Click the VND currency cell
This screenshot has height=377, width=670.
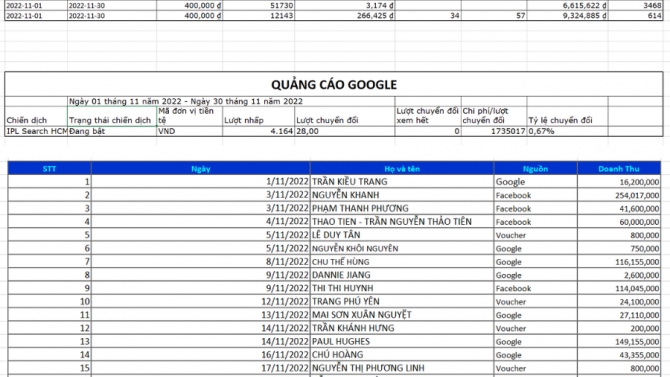click(189, 131)
